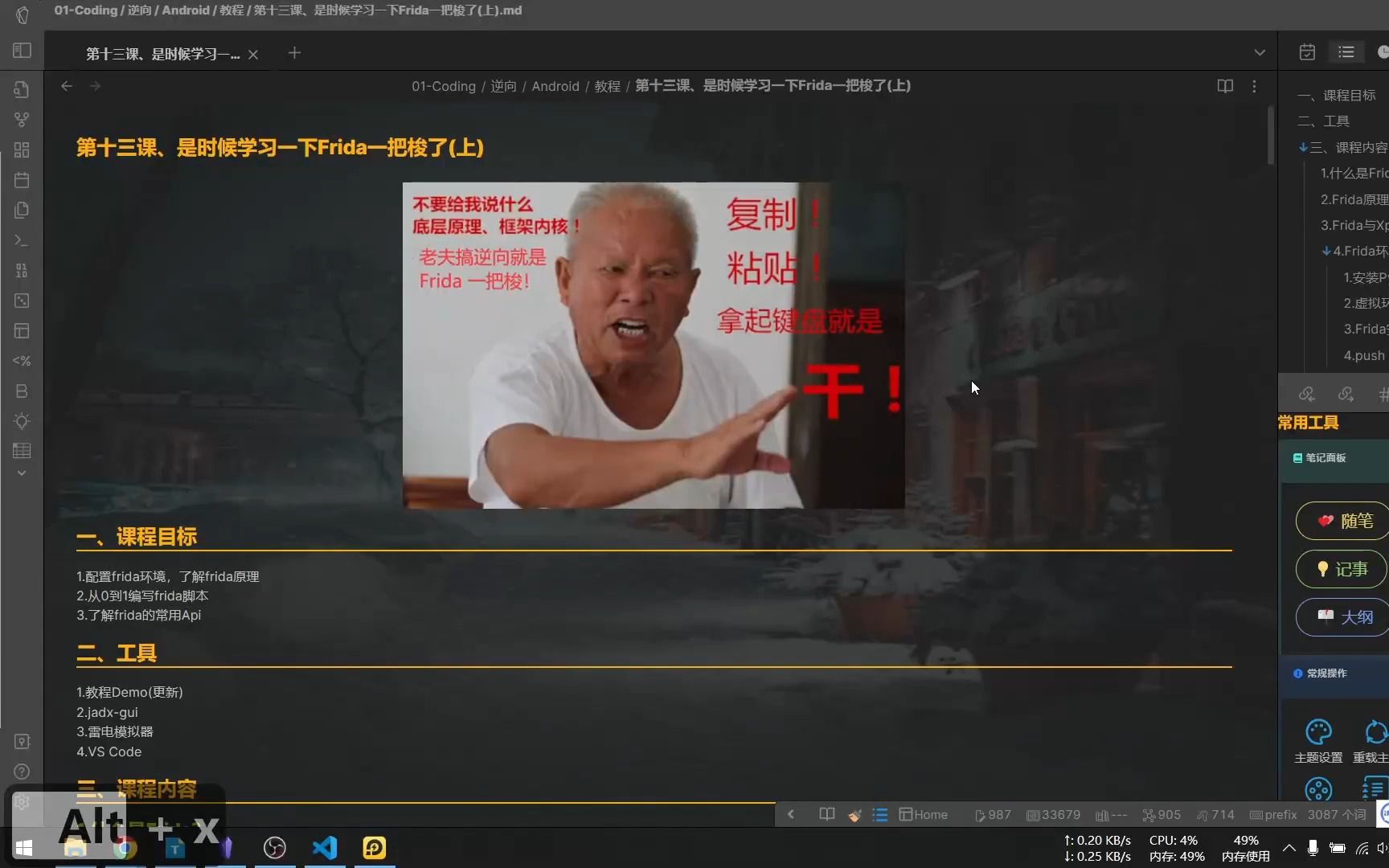This screenshot has height=868, width=1389.
Task: Open the OBS Studio taskbar icon
Action: (x=275, y=848)
